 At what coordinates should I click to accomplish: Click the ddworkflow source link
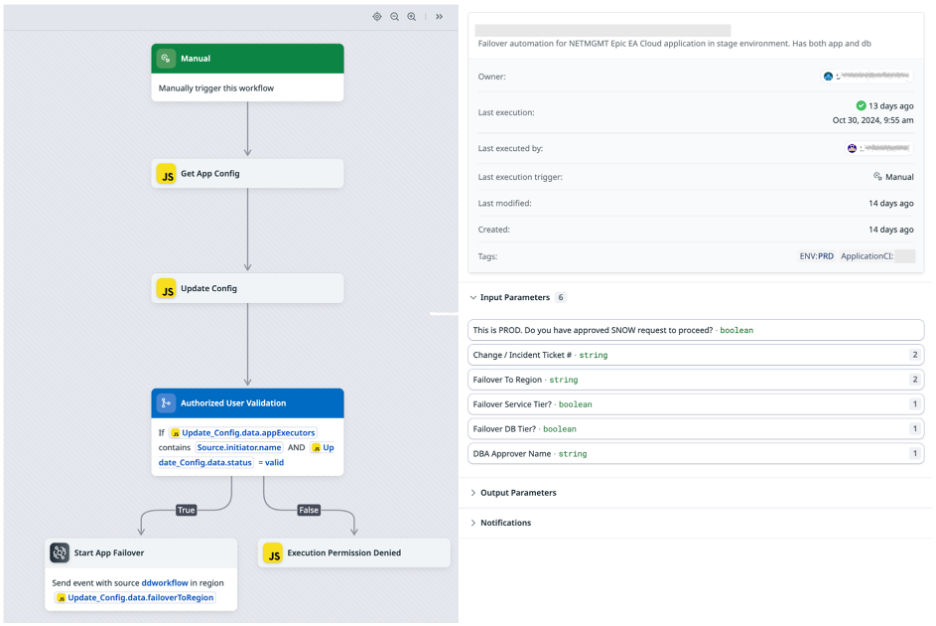[165, 583]
